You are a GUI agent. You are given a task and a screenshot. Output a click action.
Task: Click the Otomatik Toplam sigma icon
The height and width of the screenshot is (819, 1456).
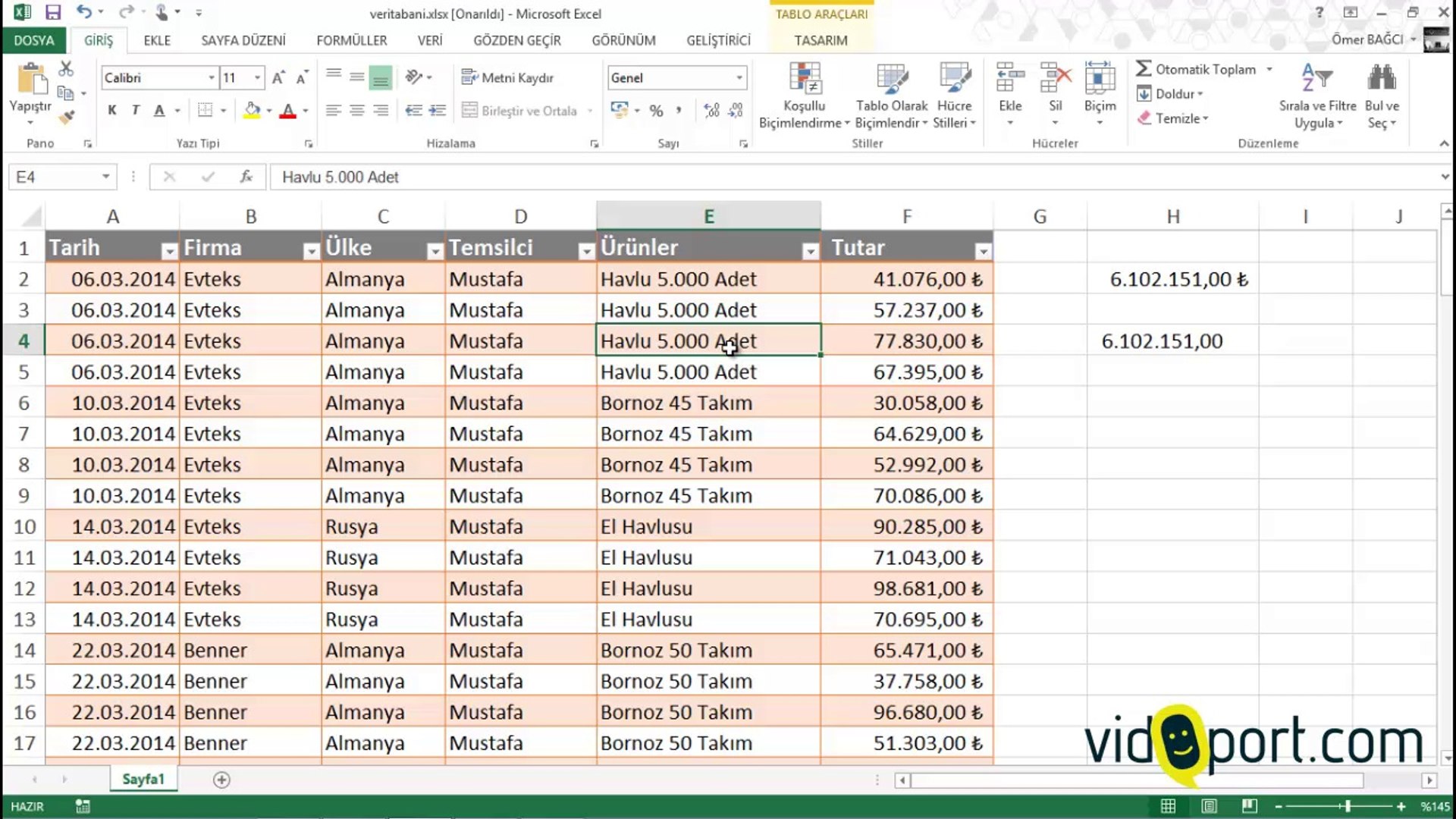[x=1144, y=69]
